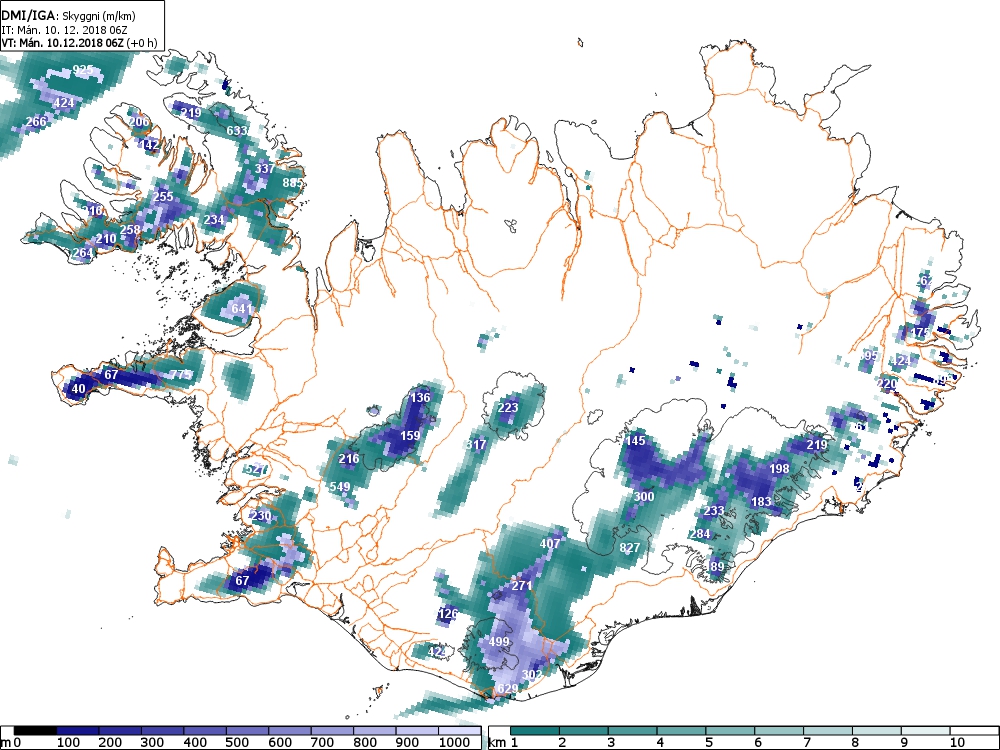Click the visibility value 223
Image resolution: width=1000 pixels, height=750 pixels.
pos(508,408)
